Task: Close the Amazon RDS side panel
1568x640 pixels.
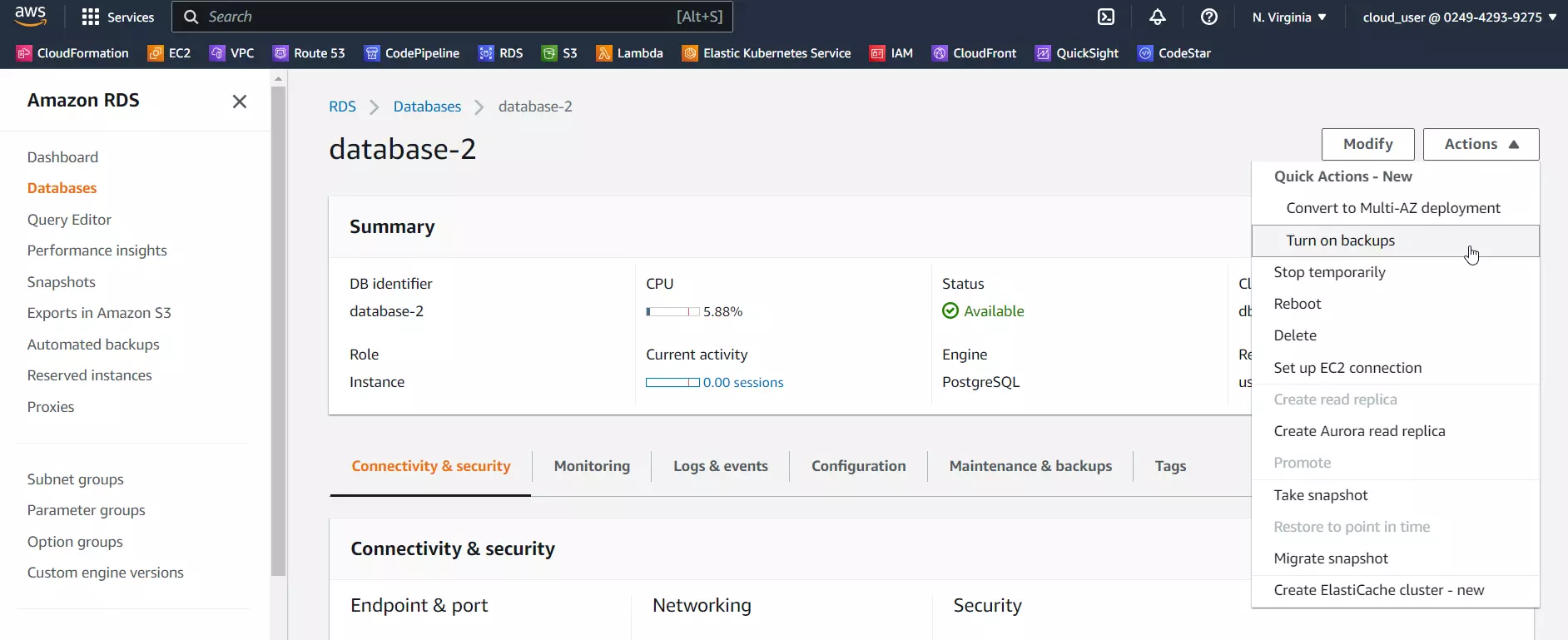Action: [240, 102]
